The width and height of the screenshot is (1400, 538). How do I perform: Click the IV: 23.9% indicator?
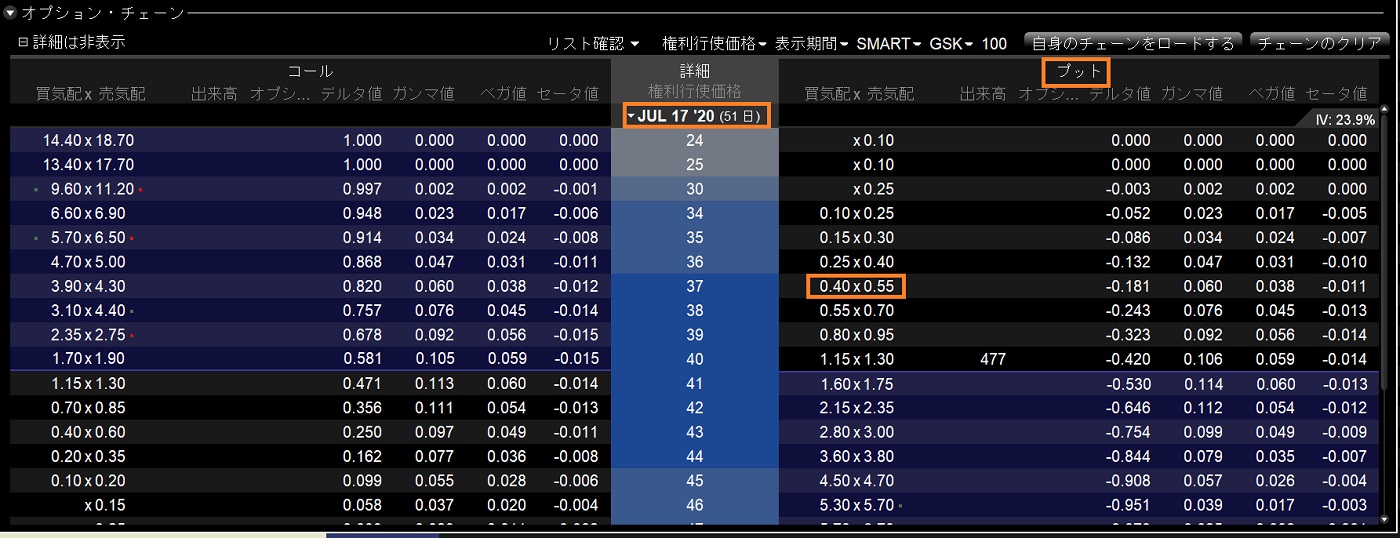coord(1343,119)
